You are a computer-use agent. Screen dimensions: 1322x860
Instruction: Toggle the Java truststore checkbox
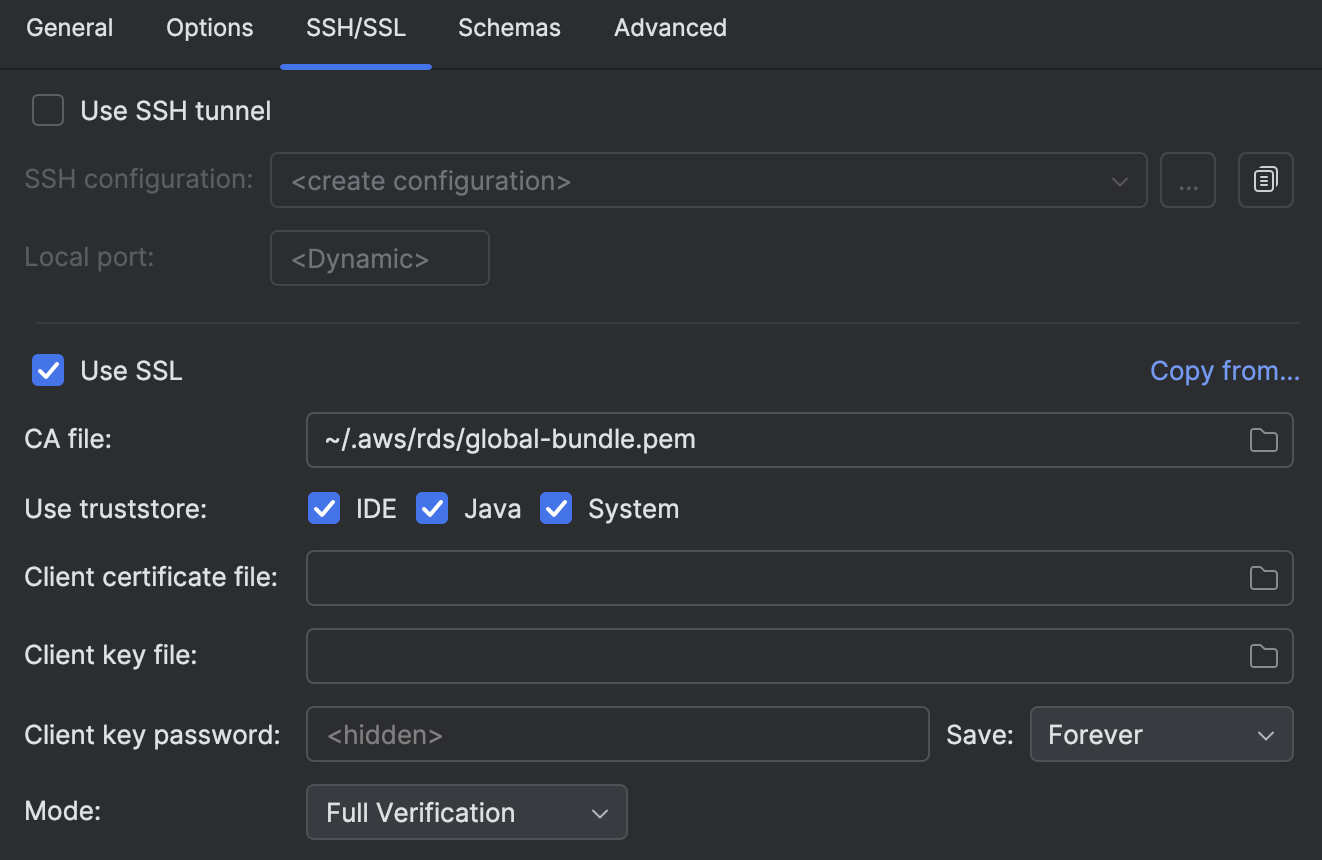click(432, 508)
